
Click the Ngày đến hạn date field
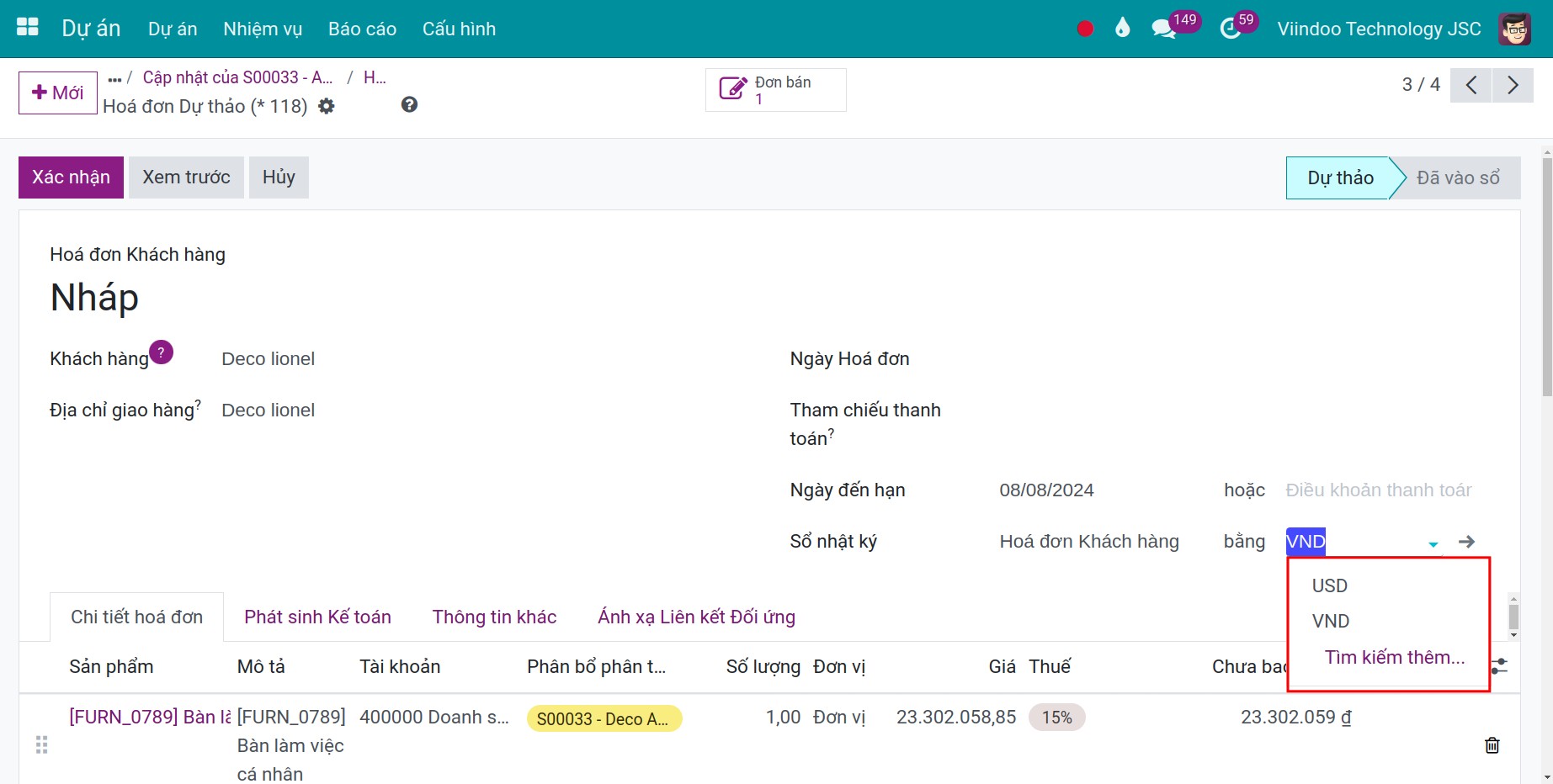tap(1046, 490)
